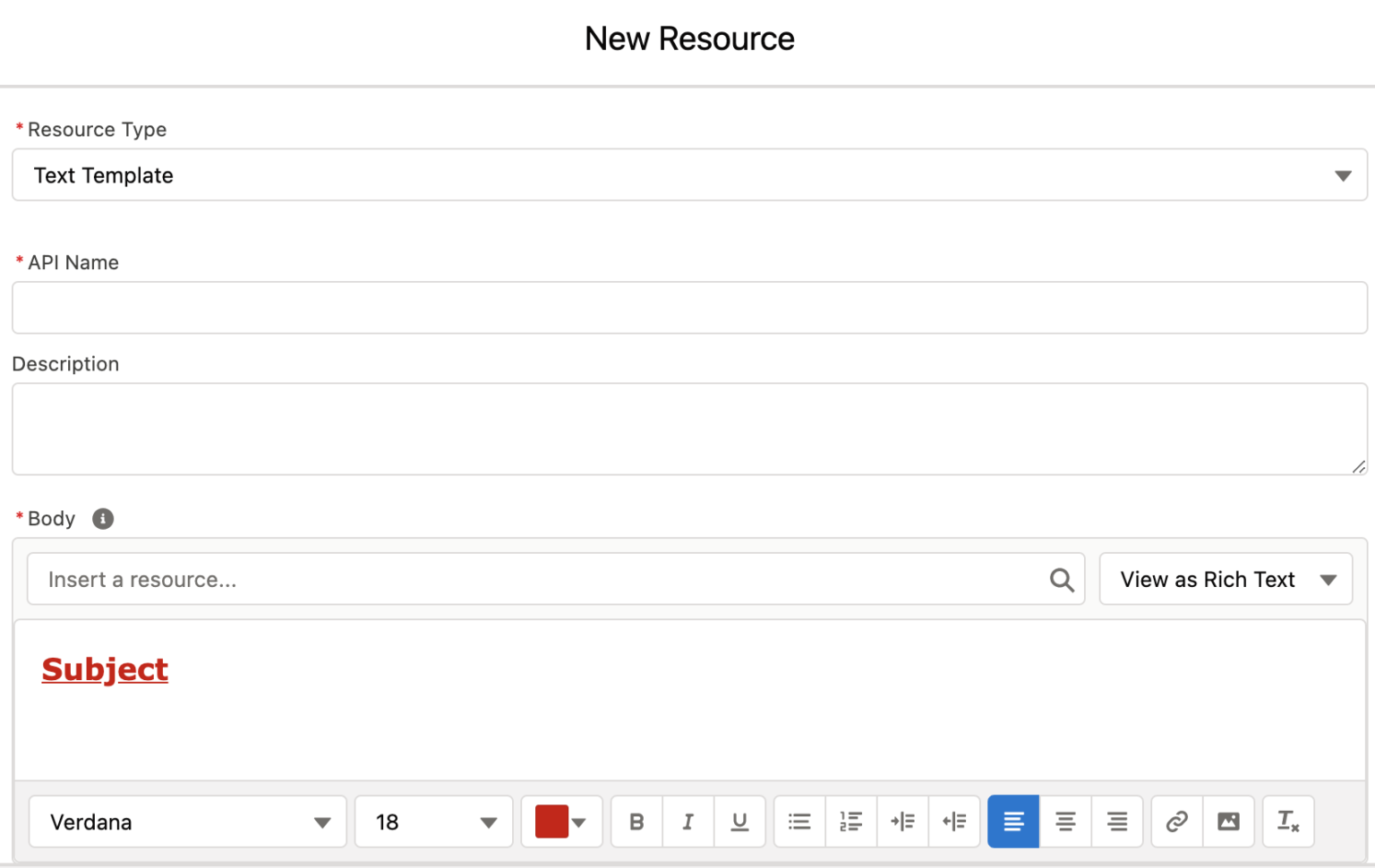Insert a numbered list
Screen dimensions: 1375x868
tap(850, 821)
